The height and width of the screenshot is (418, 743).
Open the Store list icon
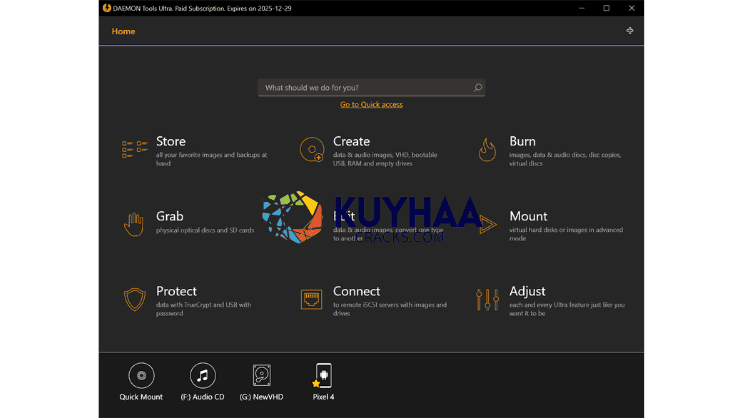(x=135, y=149)
